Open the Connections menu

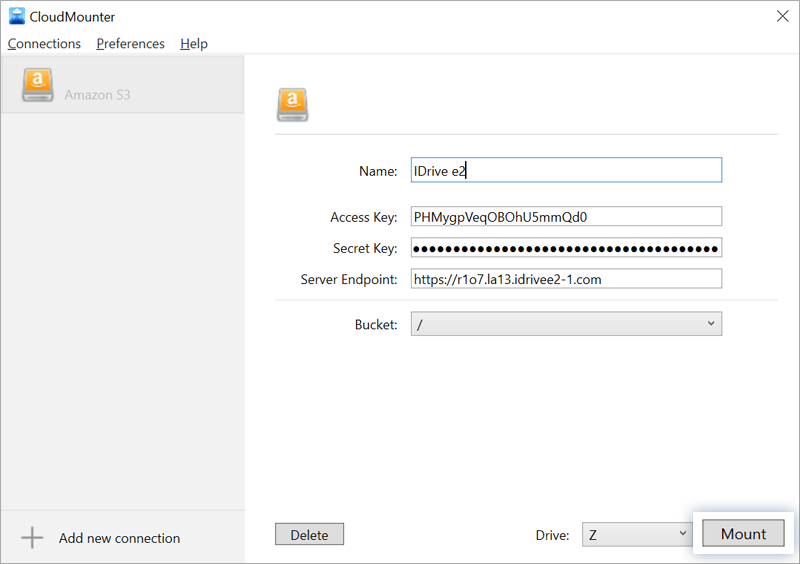click(44, 44)
